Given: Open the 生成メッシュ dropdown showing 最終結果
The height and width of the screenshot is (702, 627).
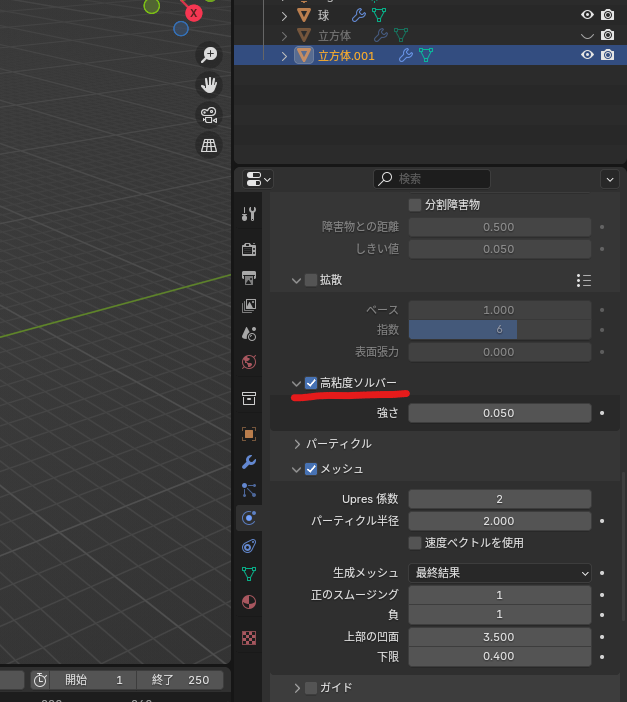Looking at the screenshot, I should click(499, 573).
